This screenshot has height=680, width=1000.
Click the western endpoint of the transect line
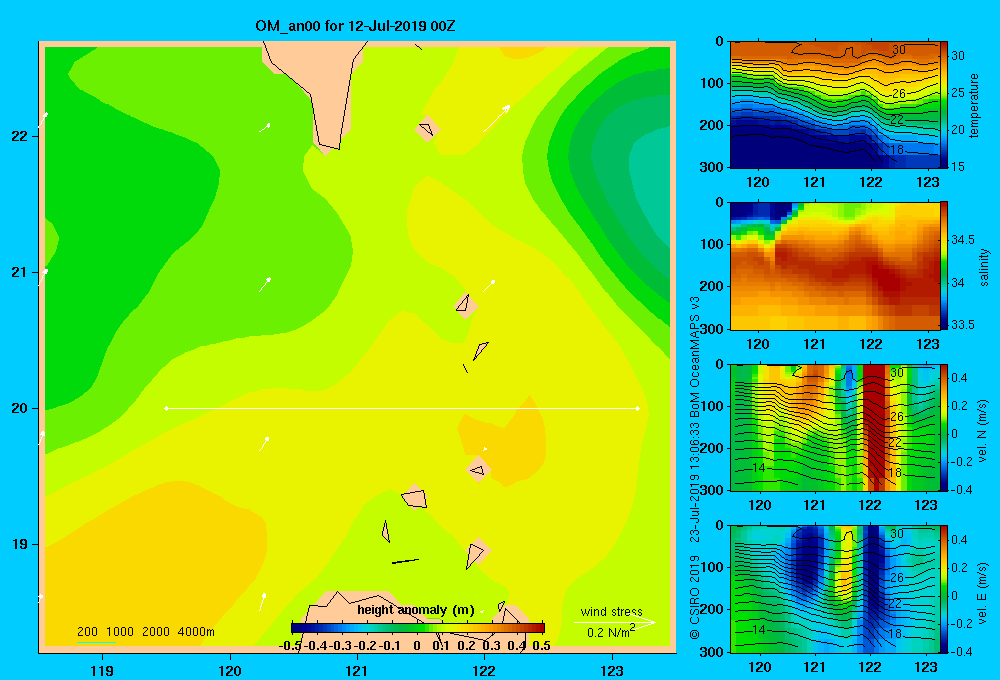(166, 408)
